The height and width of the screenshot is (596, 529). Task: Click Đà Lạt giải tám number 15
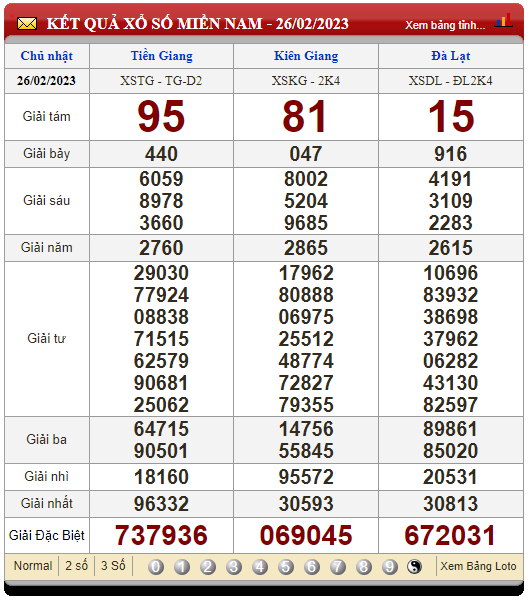click(x=451, y=116)
